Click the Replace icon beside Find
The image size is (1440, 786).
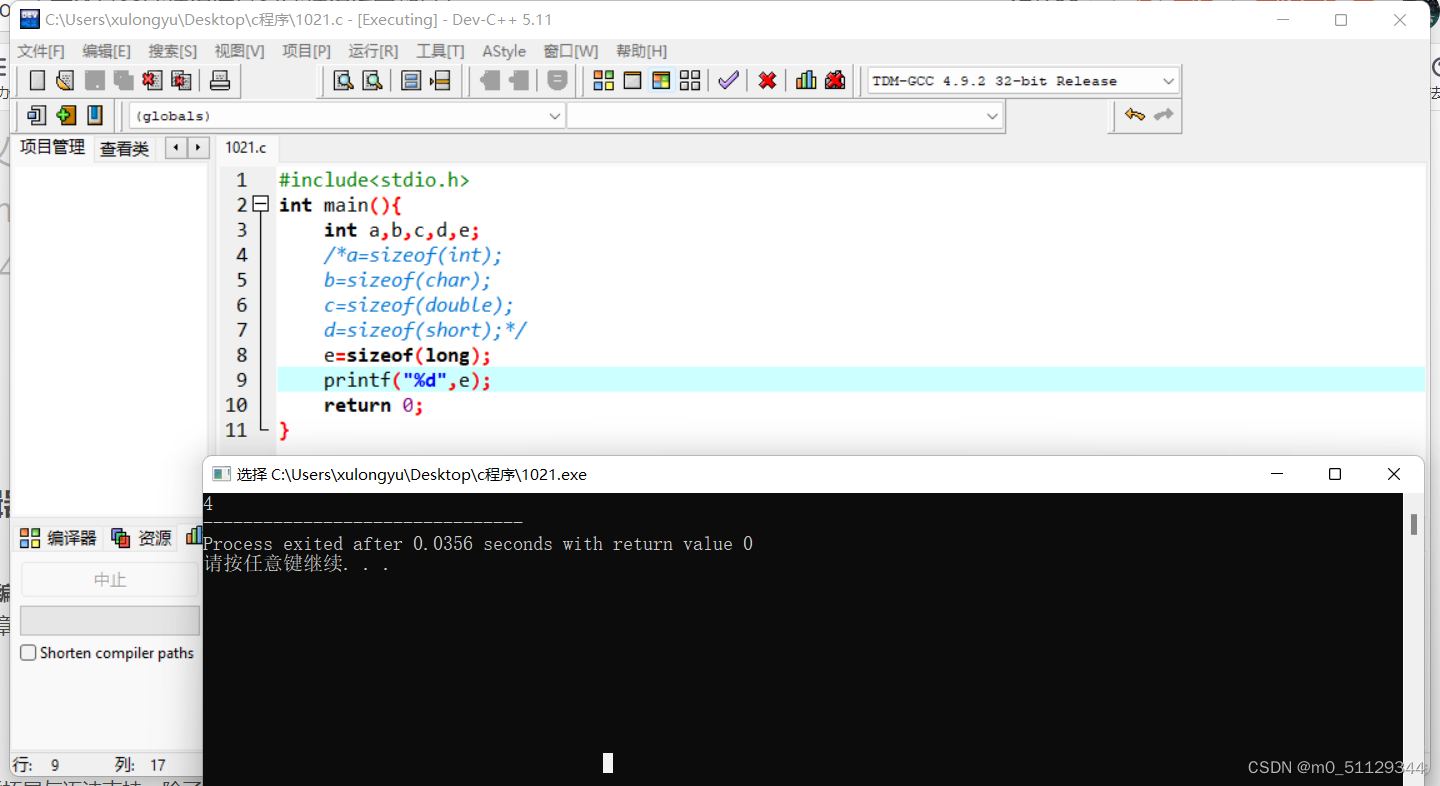[x=372, y=81]
